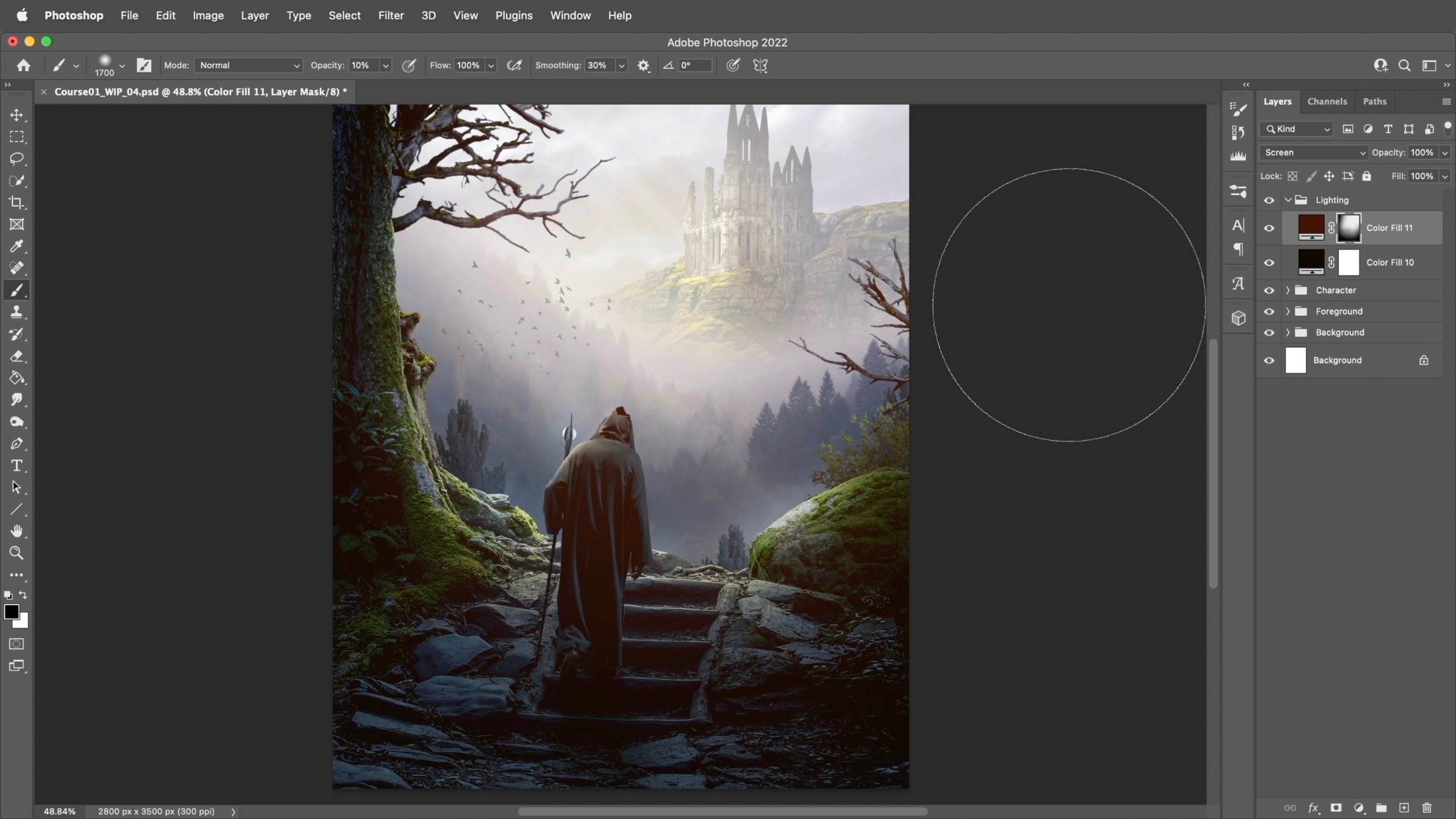Hide the Color Fill 10 layer
Viewport: 1456px width, 819px height.
pos(1269,263)
